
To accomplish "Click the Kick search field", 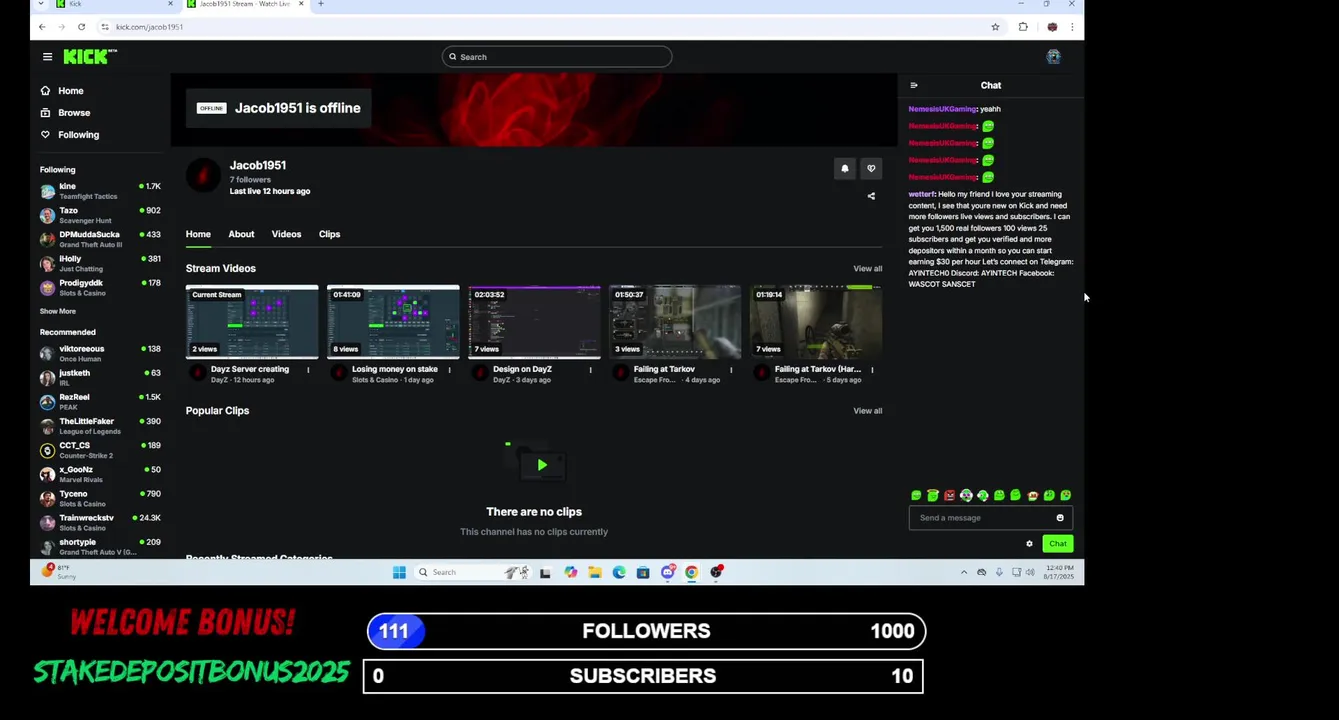I will point(557,57).
